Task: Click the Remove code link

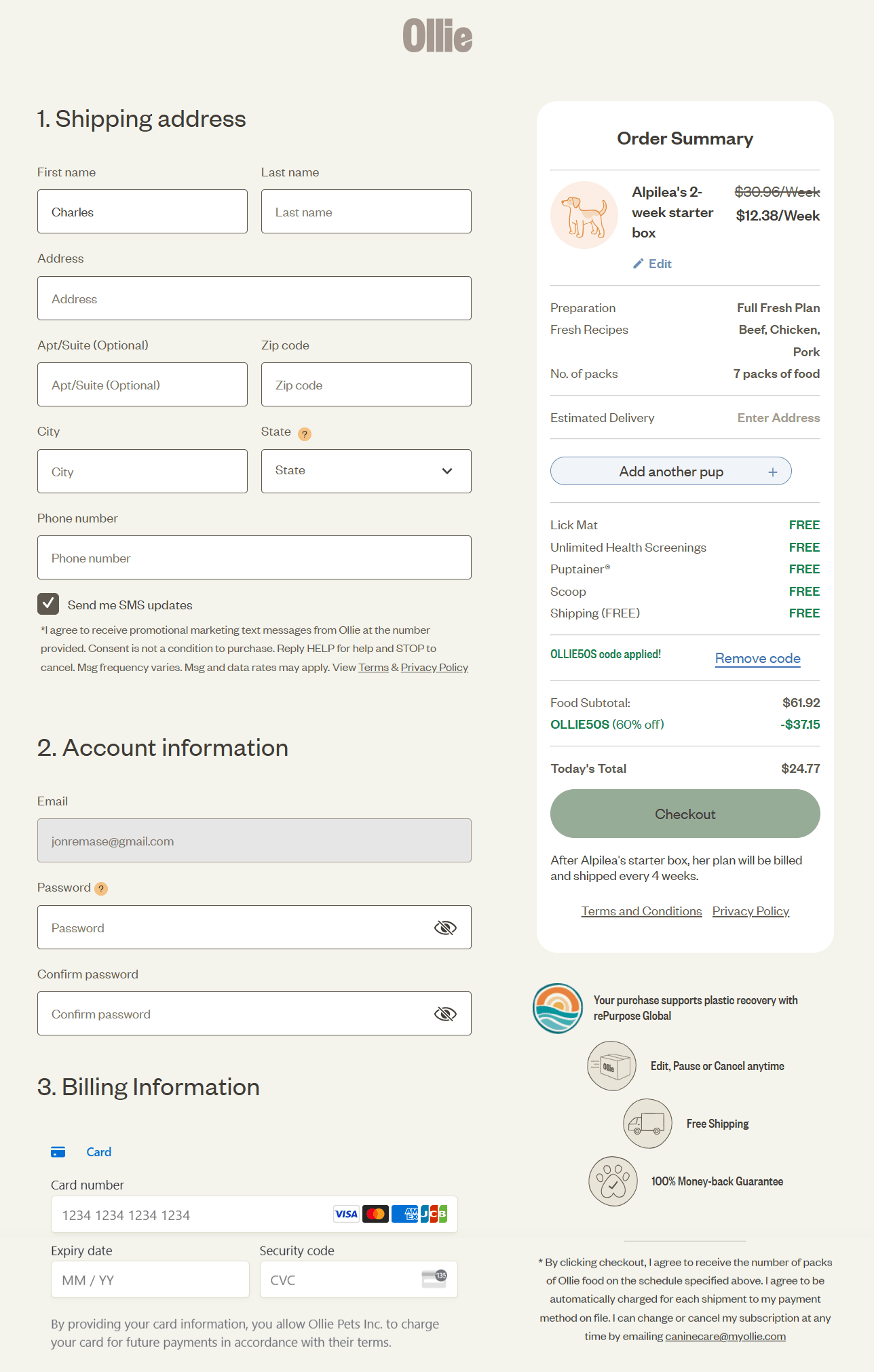Action: pyautogui.click(x=758, y=658)
